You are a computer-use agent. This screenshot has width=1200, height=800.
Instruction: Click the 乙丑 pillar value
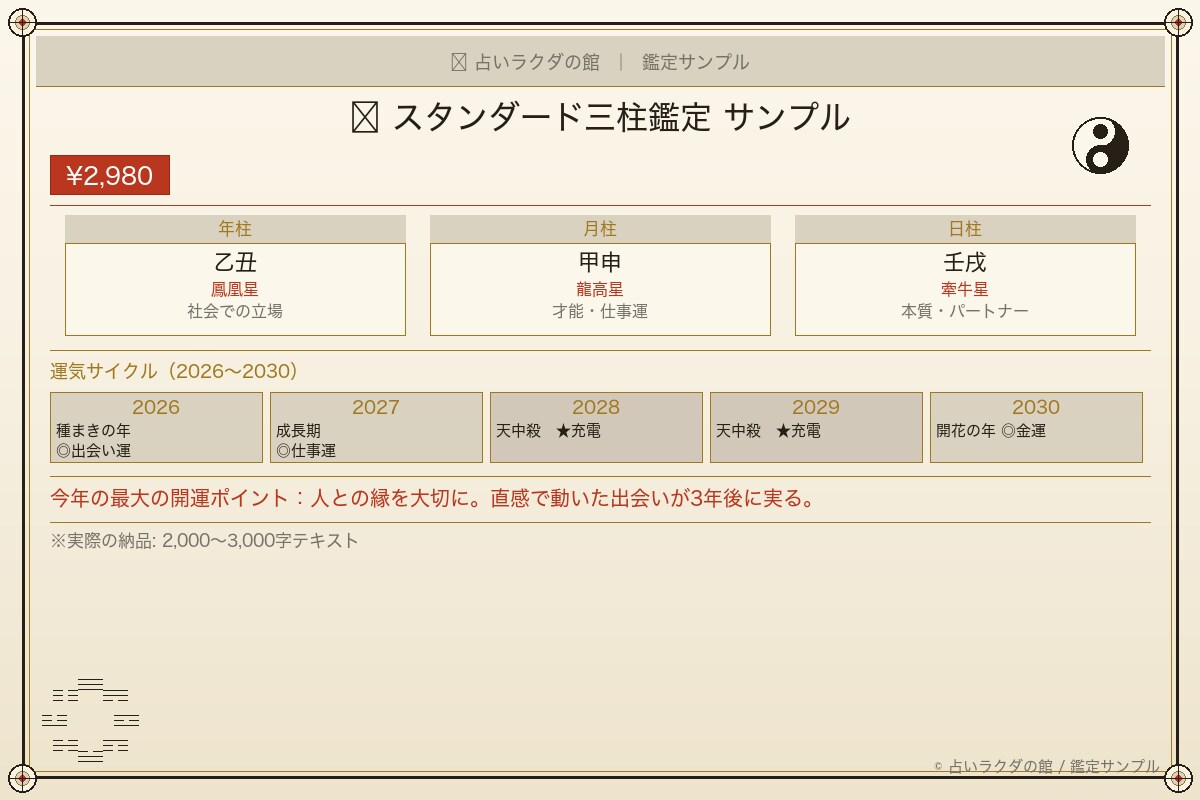(235, 263)
